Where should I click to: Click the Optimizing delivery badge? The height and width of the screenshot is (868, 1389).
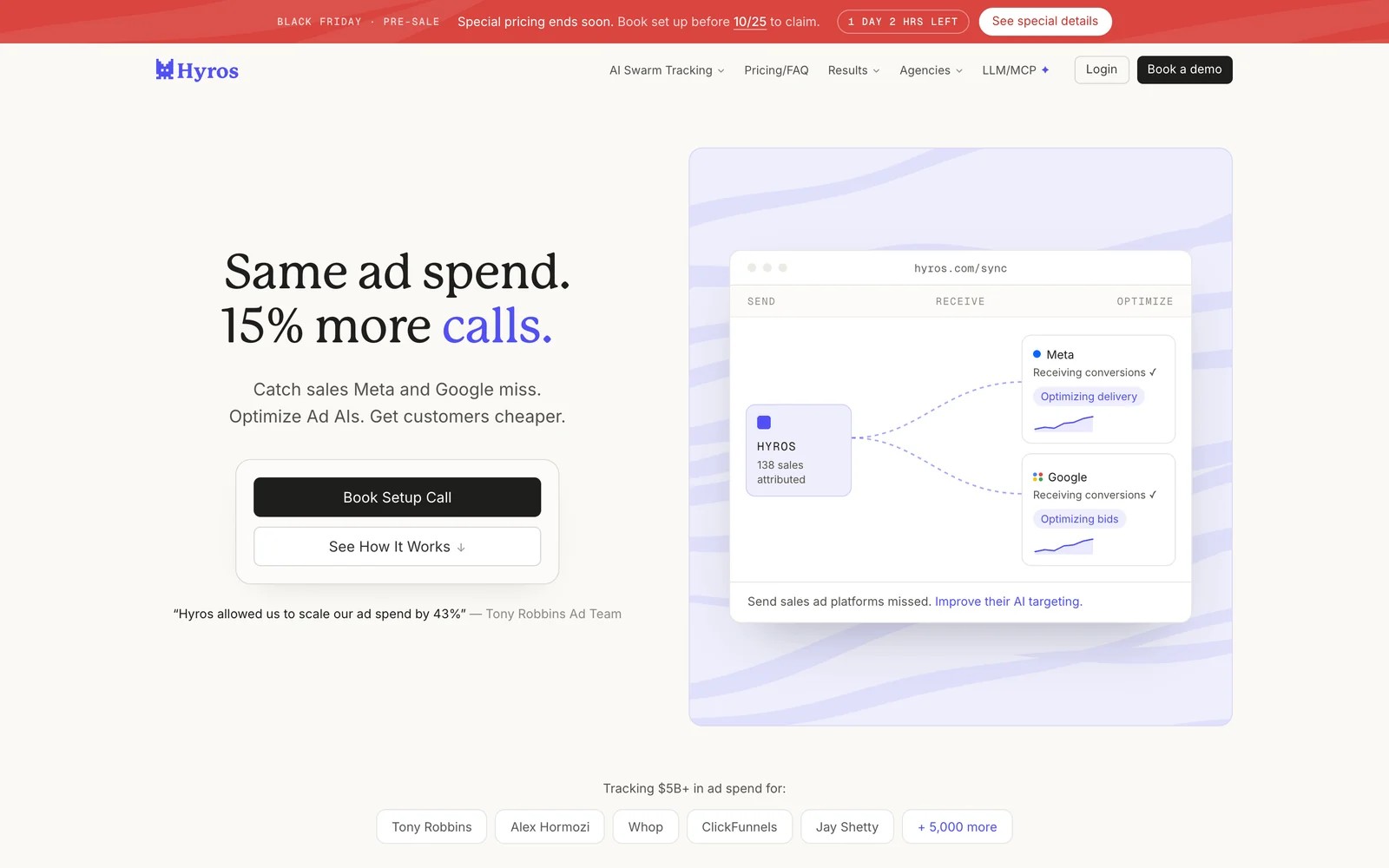[1089, 397]
